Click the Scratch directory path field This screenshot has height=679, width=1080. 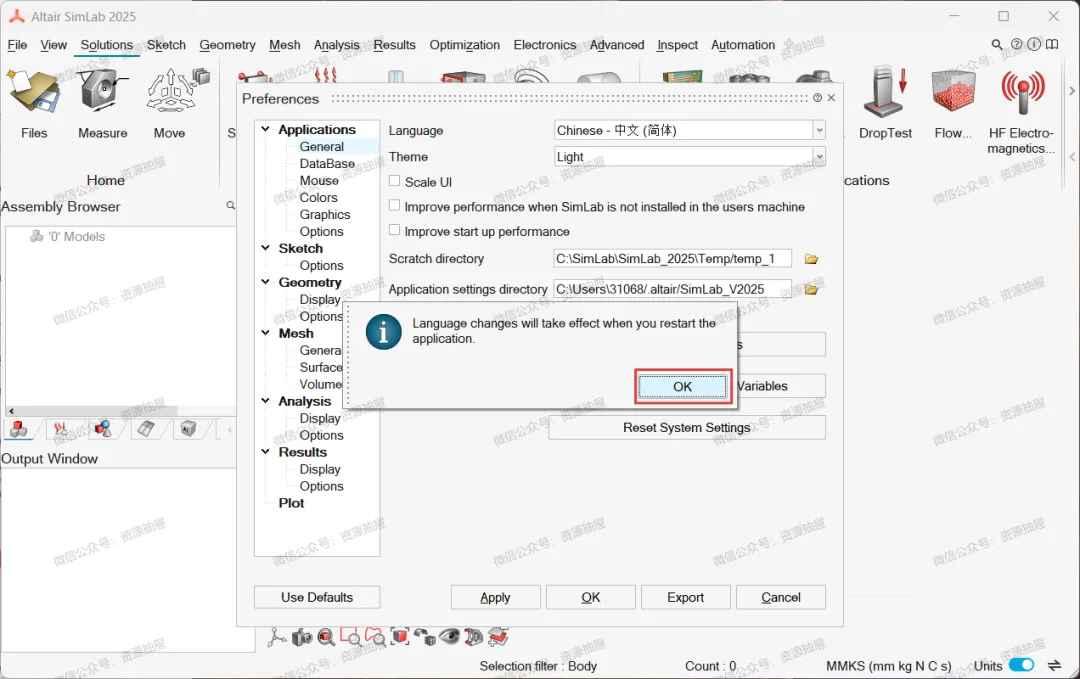[x=673, y=259]
